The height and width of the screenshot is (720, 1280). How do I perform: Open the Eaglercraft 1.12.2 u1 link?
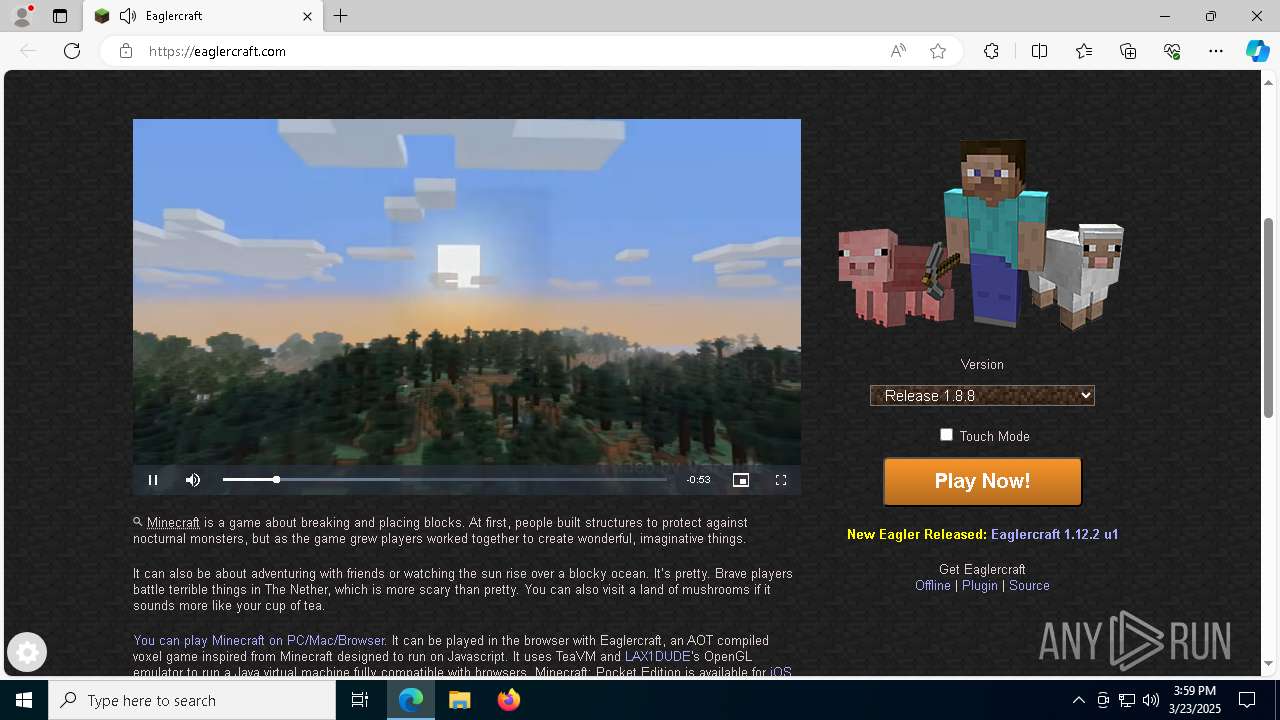coord(1054,534)
